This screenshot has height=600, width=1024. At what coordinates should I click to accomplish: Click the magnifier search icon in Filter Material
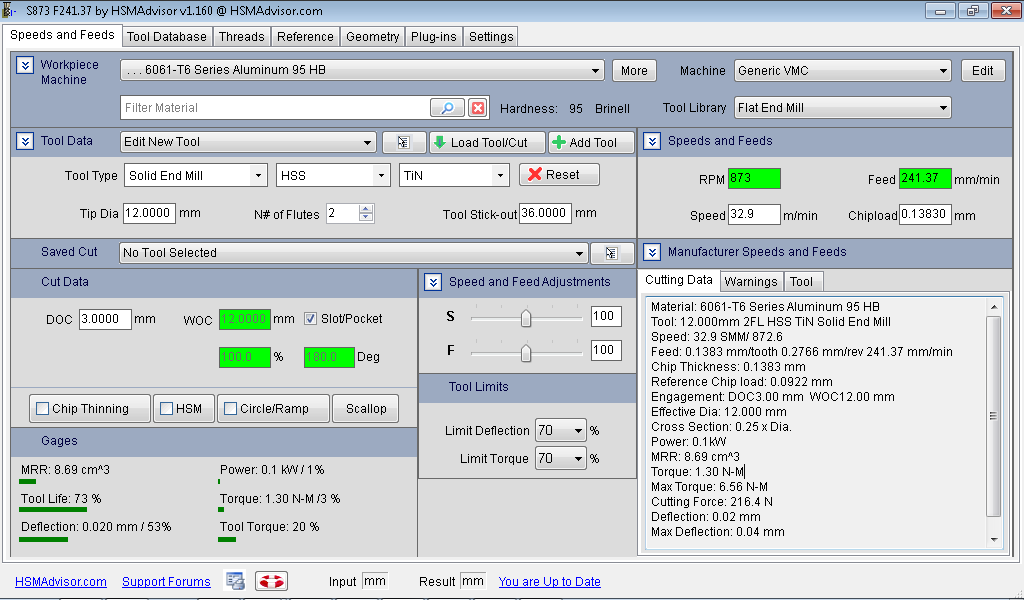pyautogui.click(x=447, y=108)
